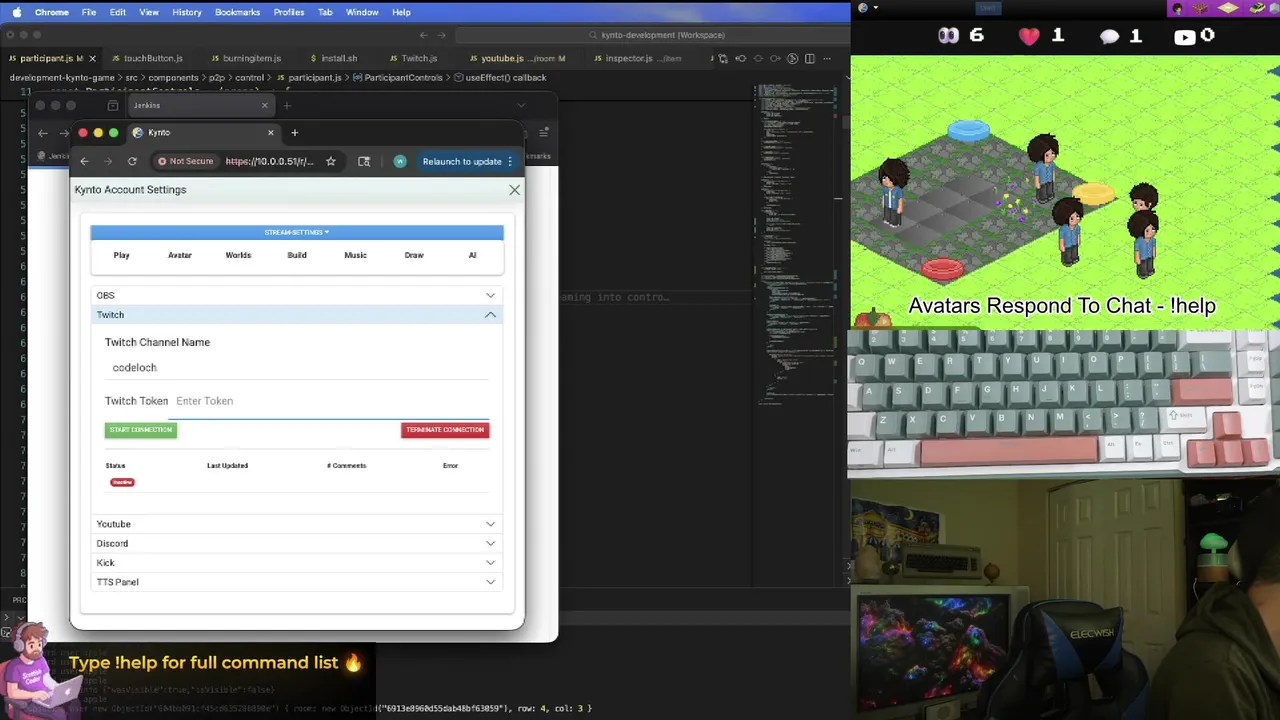This screenshot has height=720, width=1280.
Task: Open the Help menu
Action: click(401, 12)
